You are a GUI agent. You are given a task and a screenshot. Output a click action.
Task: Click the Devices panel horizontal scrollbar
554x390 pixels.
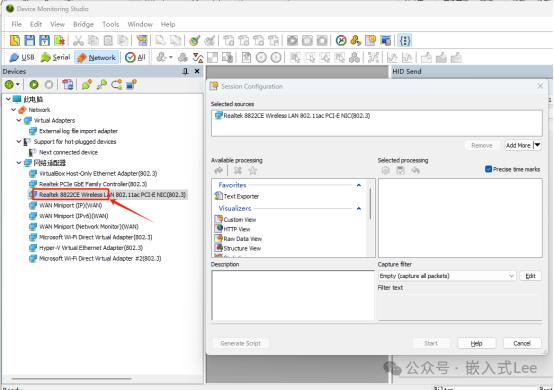pos(72,379)
